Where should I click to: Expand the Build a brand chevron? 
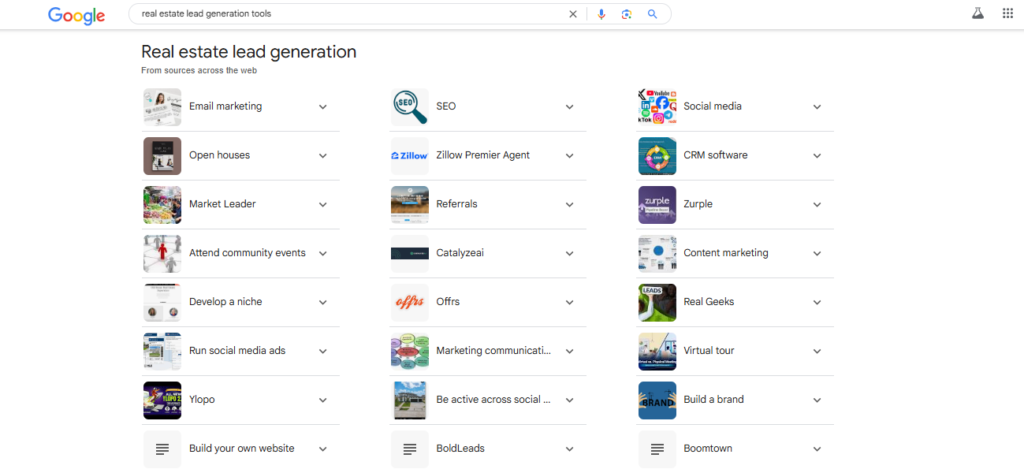(817, 400)
